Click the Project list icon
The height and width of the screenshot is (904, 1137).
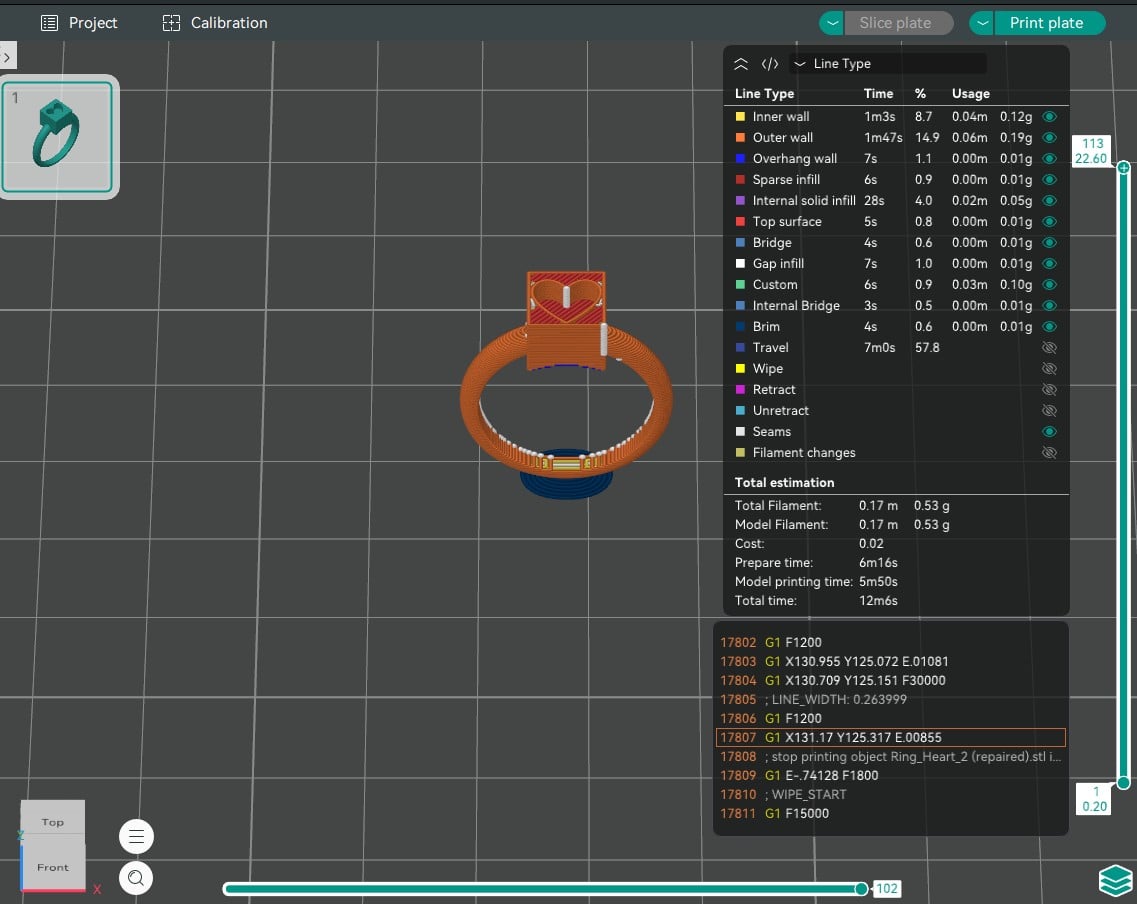pos(49,23)
